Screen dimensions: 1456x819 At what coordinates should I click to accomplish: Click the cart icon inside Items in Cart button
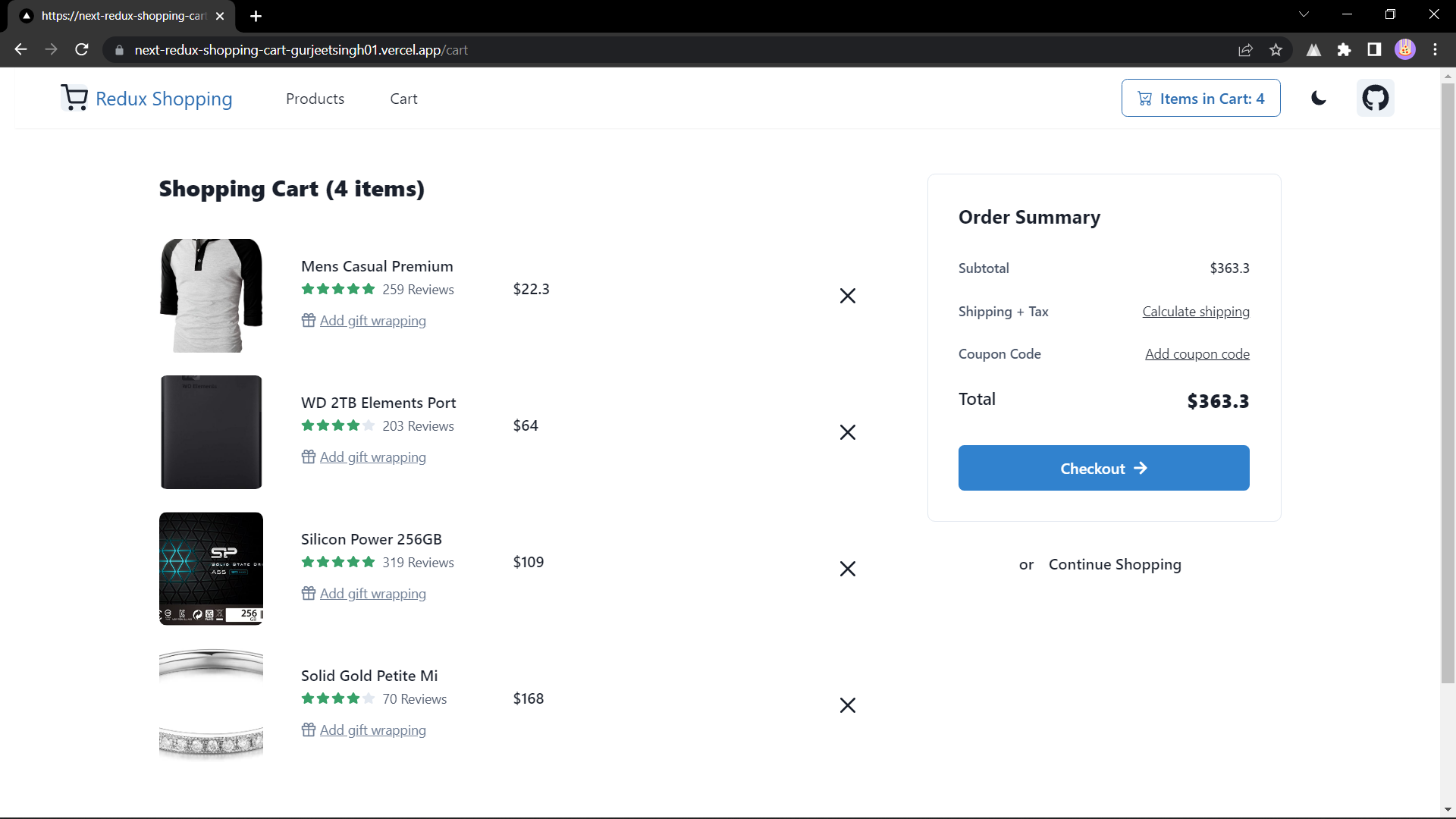(x=1145, y=98)
